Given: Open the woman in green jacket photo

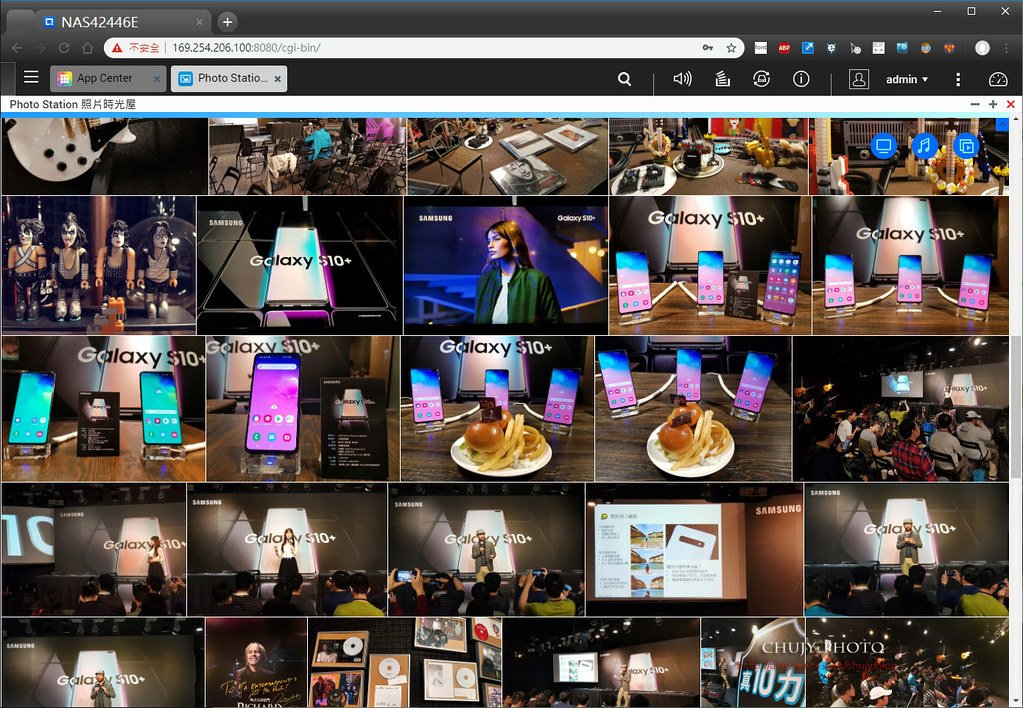Looking at the screenshot, I should (506, 265).
